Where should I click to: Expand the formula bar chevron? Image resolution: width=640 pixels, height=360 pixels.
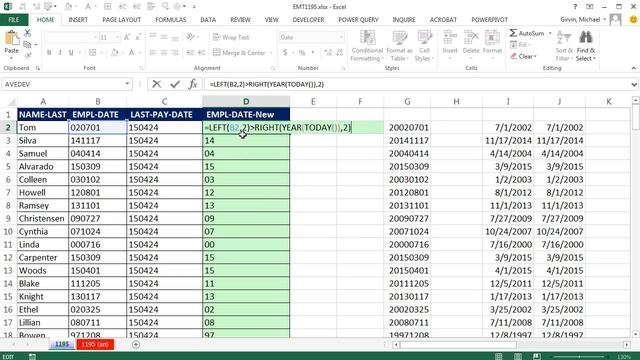(634, 84)
